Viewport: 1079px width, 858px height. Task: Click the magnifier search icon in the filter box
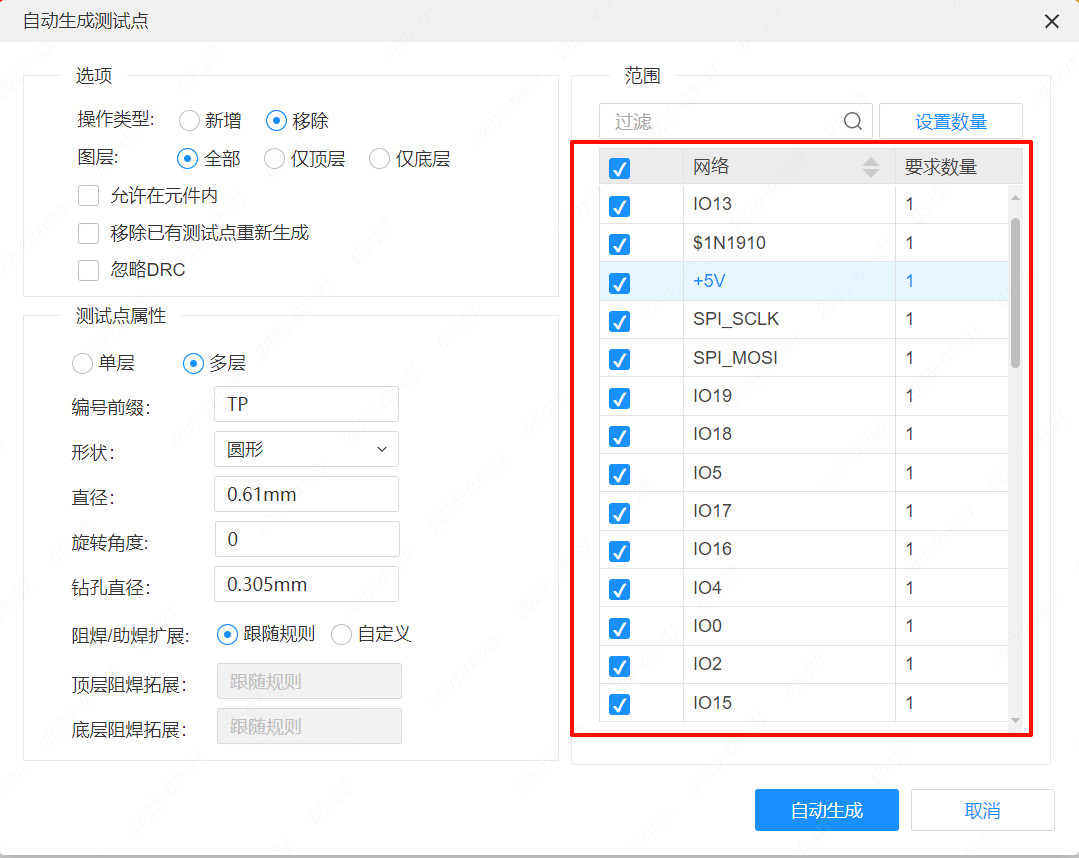852,121
